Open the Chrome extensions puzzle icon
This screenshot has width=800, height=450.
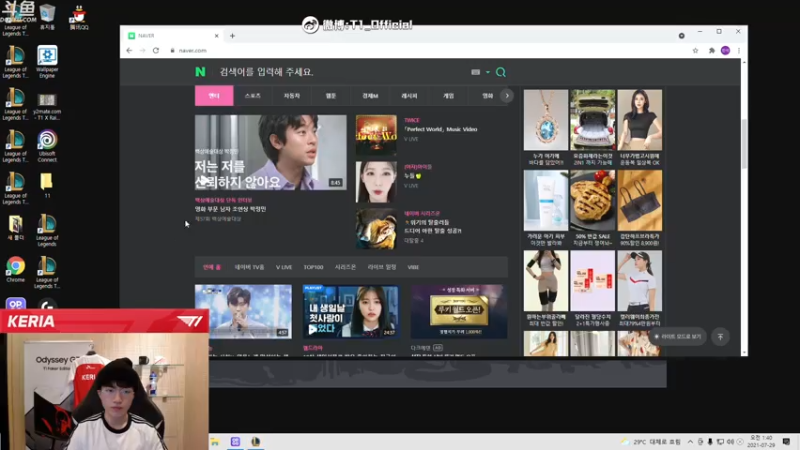point(712,51)
